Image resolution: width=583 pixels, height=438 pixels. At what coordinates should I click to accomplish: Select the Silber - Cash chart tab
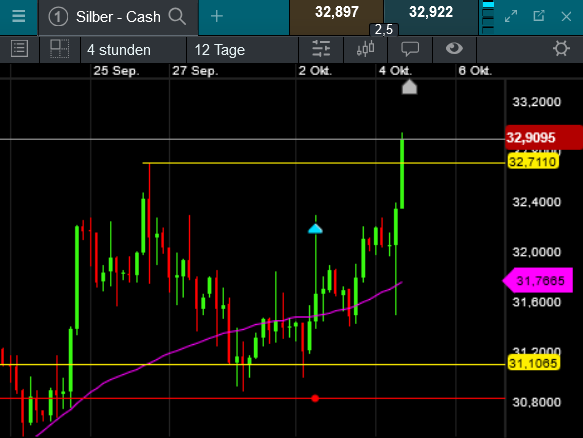pos(118,17)
